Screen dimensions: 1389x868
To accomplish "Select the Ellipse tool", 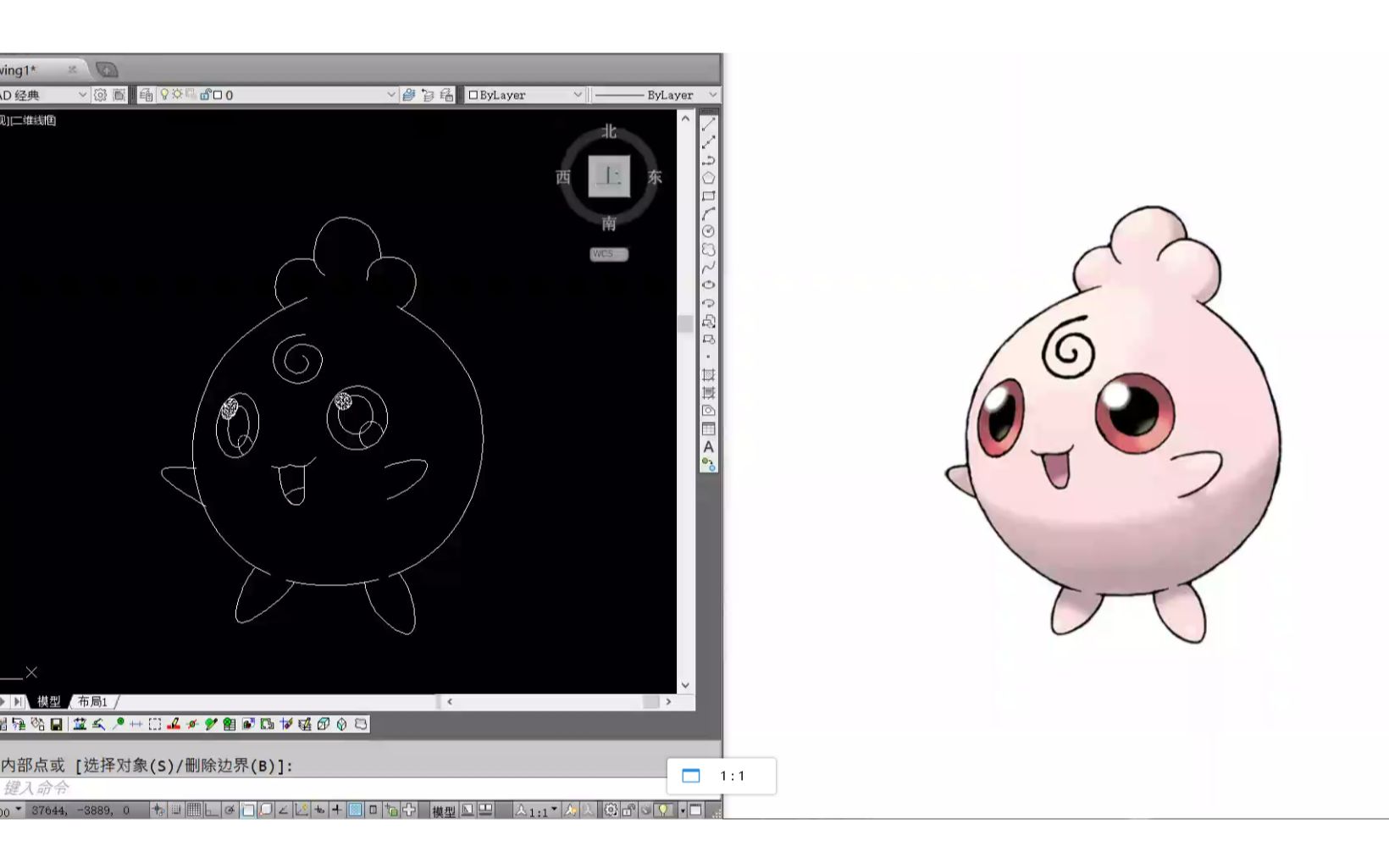I will pos(709,285).
